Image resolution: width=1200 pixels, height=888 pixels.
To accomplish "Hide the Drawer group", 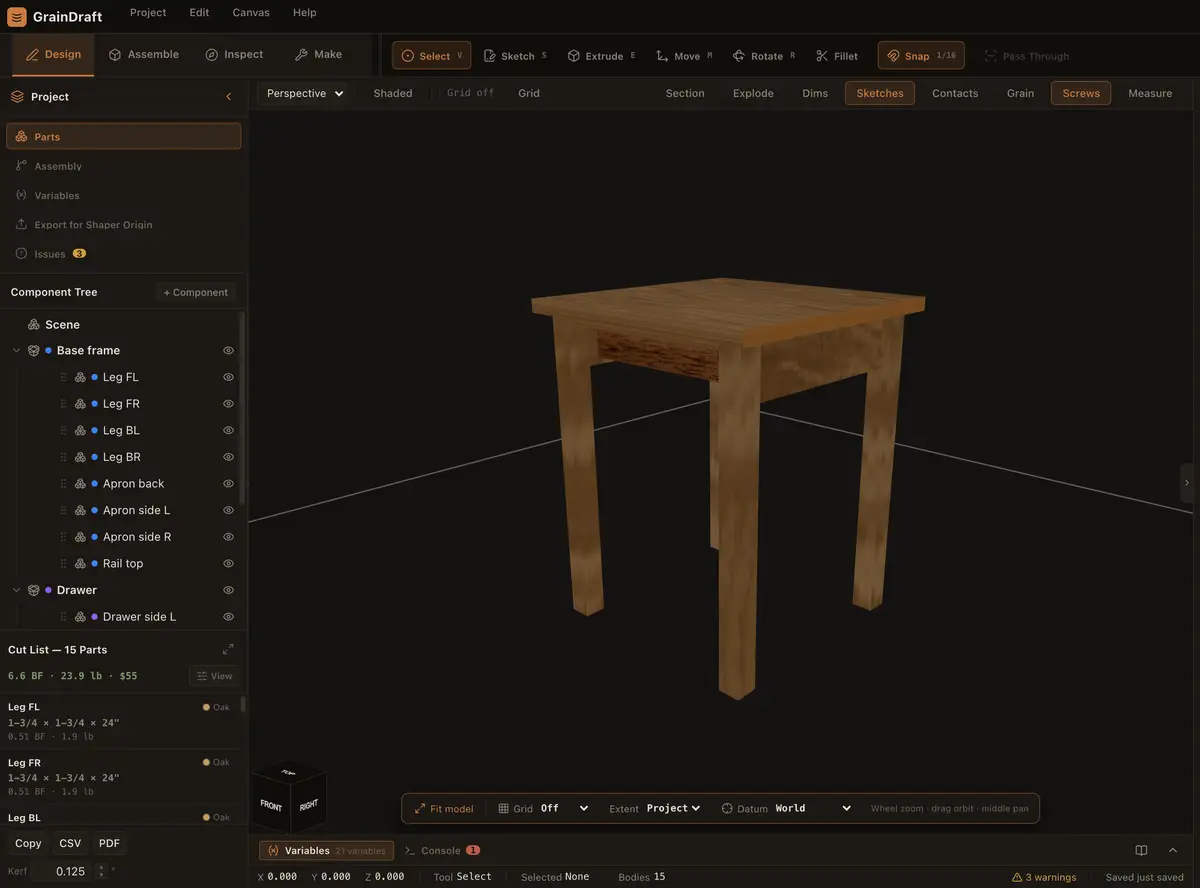I will [x=228, y=590].
